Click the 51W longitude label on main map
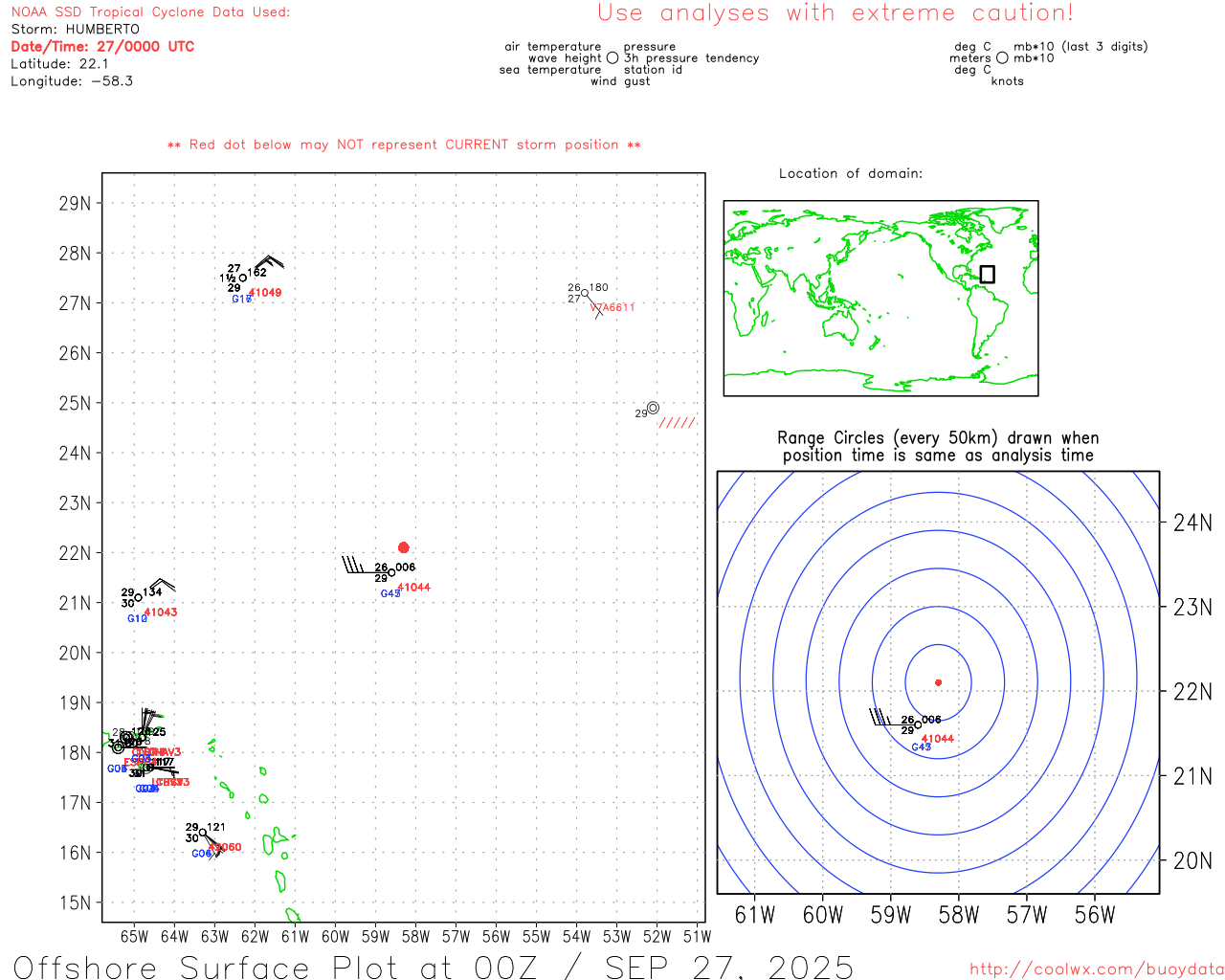Screen dimensions: 1225x980 tap(698, 937)
